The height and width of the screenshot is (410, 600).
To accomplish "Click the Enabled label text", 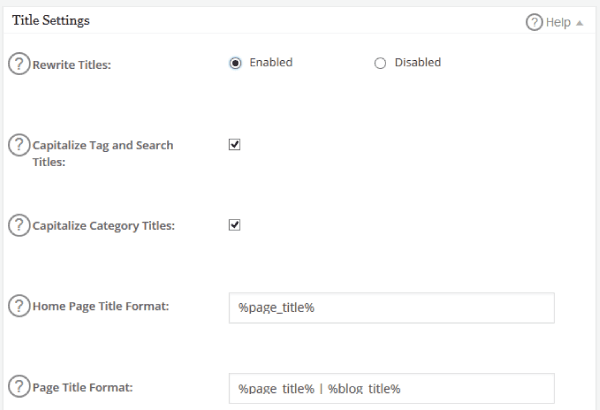I will [271, 62].
